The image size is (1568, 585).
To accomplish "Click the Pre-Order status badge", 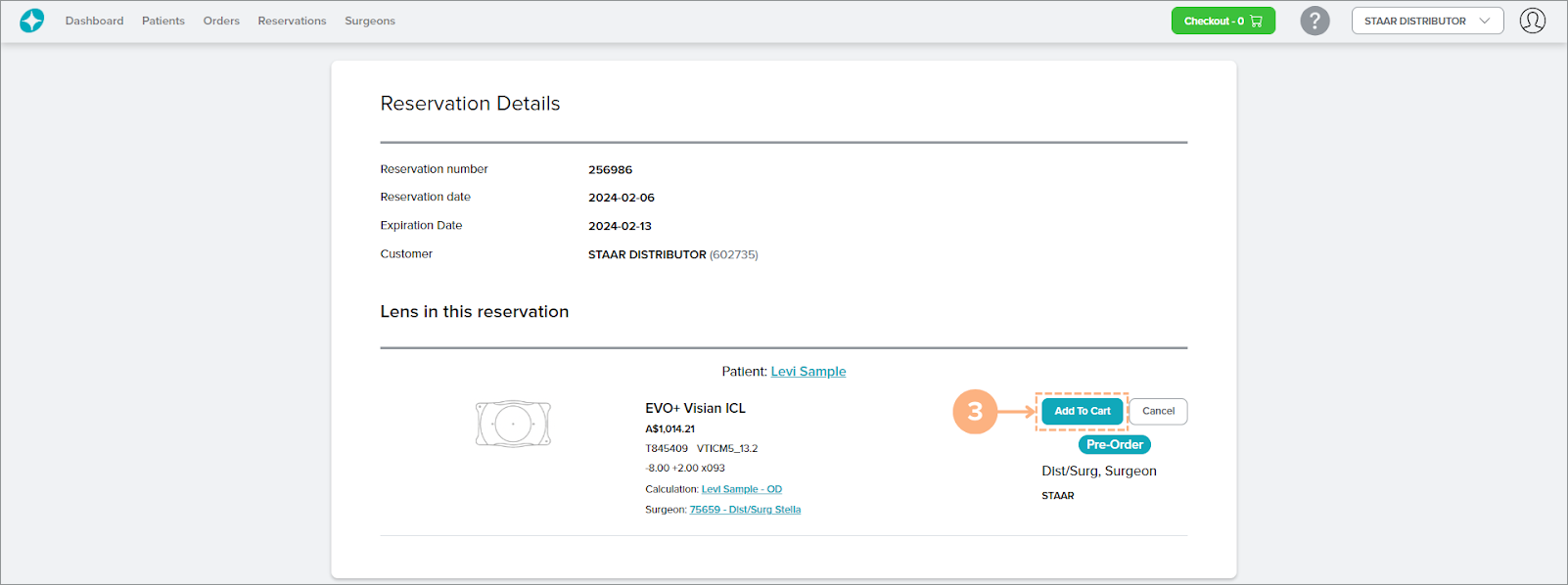I will coord(1114,444).
